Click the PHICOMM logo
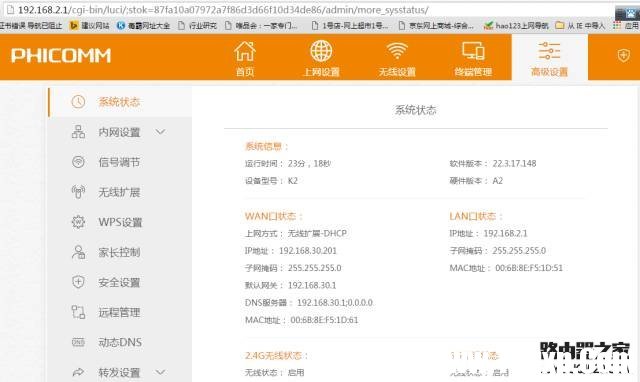Viewport: 640px width, 382px height. click(x=61, y=56)
